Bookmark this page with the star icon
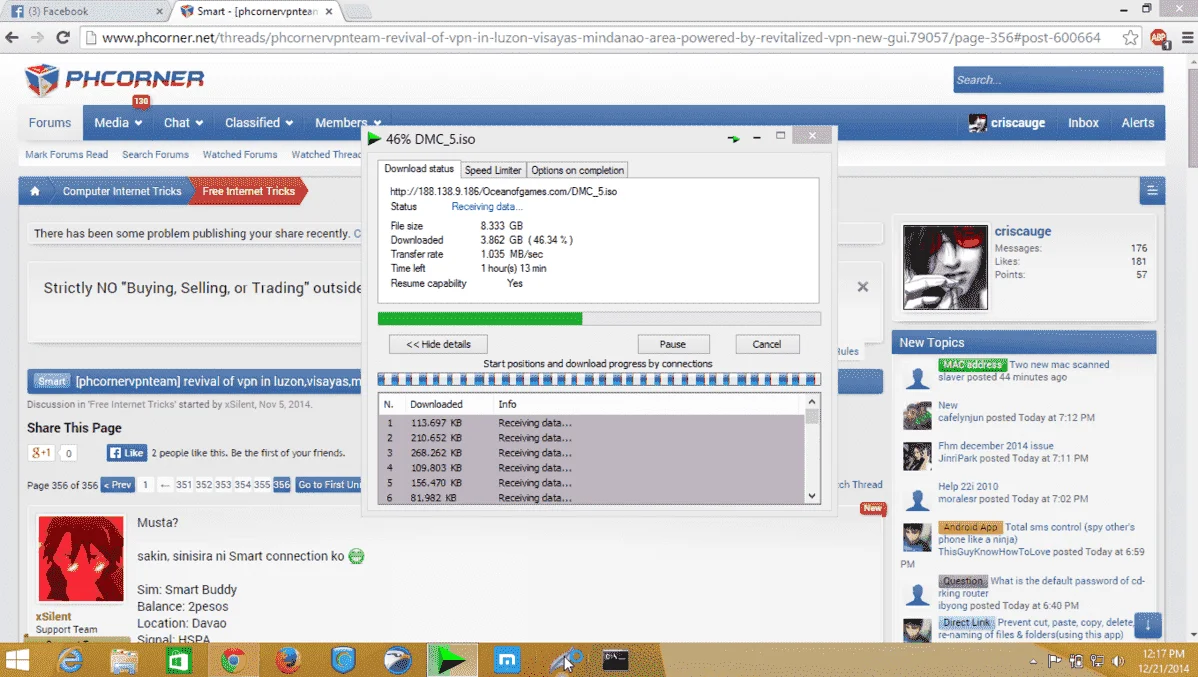The height and width of the screenshot is (677, 1198). [1130, 37]
